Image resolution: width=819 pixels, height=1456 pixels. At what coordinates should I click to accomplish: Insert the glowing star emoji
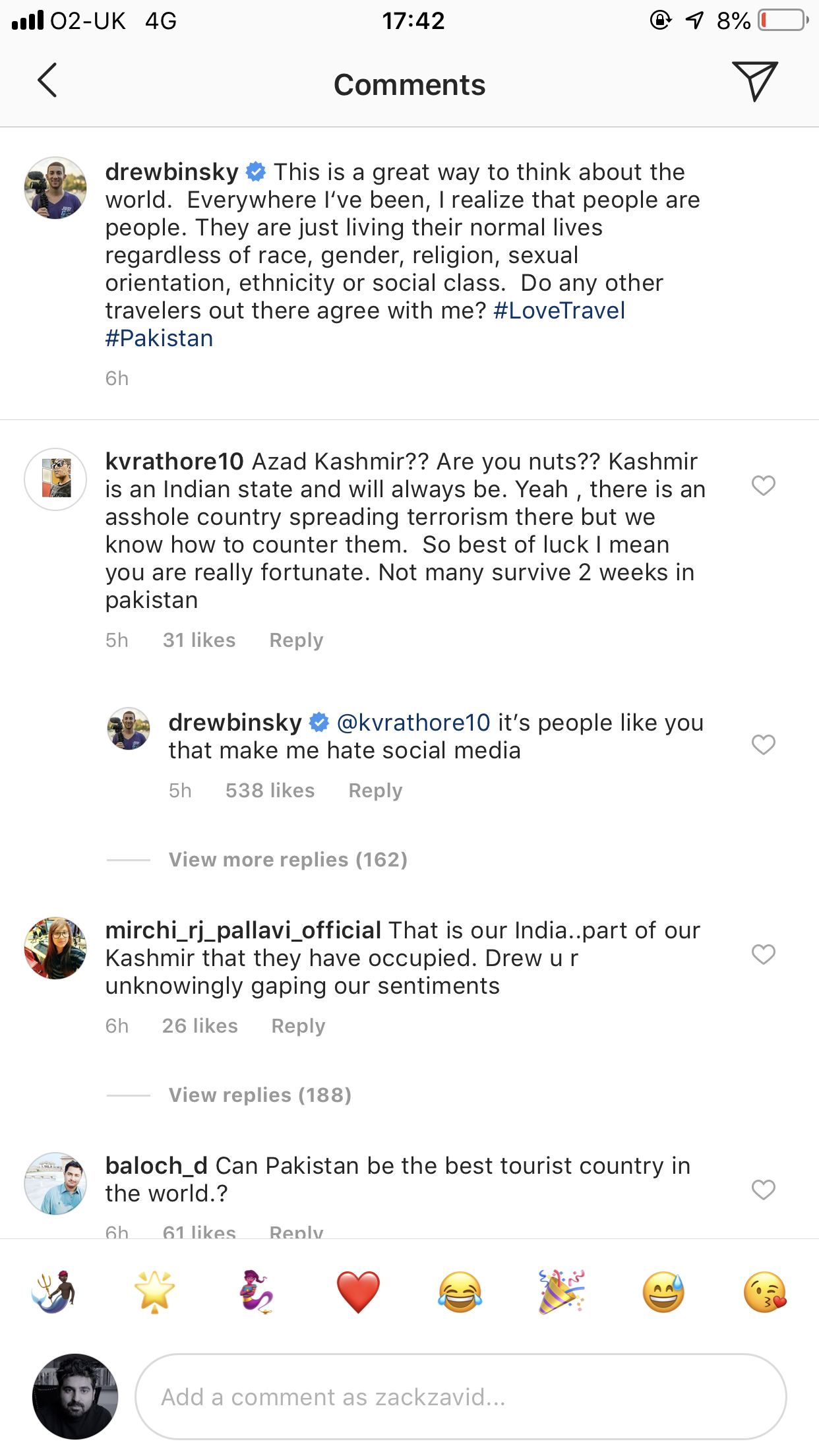[x=154, y=1292]
